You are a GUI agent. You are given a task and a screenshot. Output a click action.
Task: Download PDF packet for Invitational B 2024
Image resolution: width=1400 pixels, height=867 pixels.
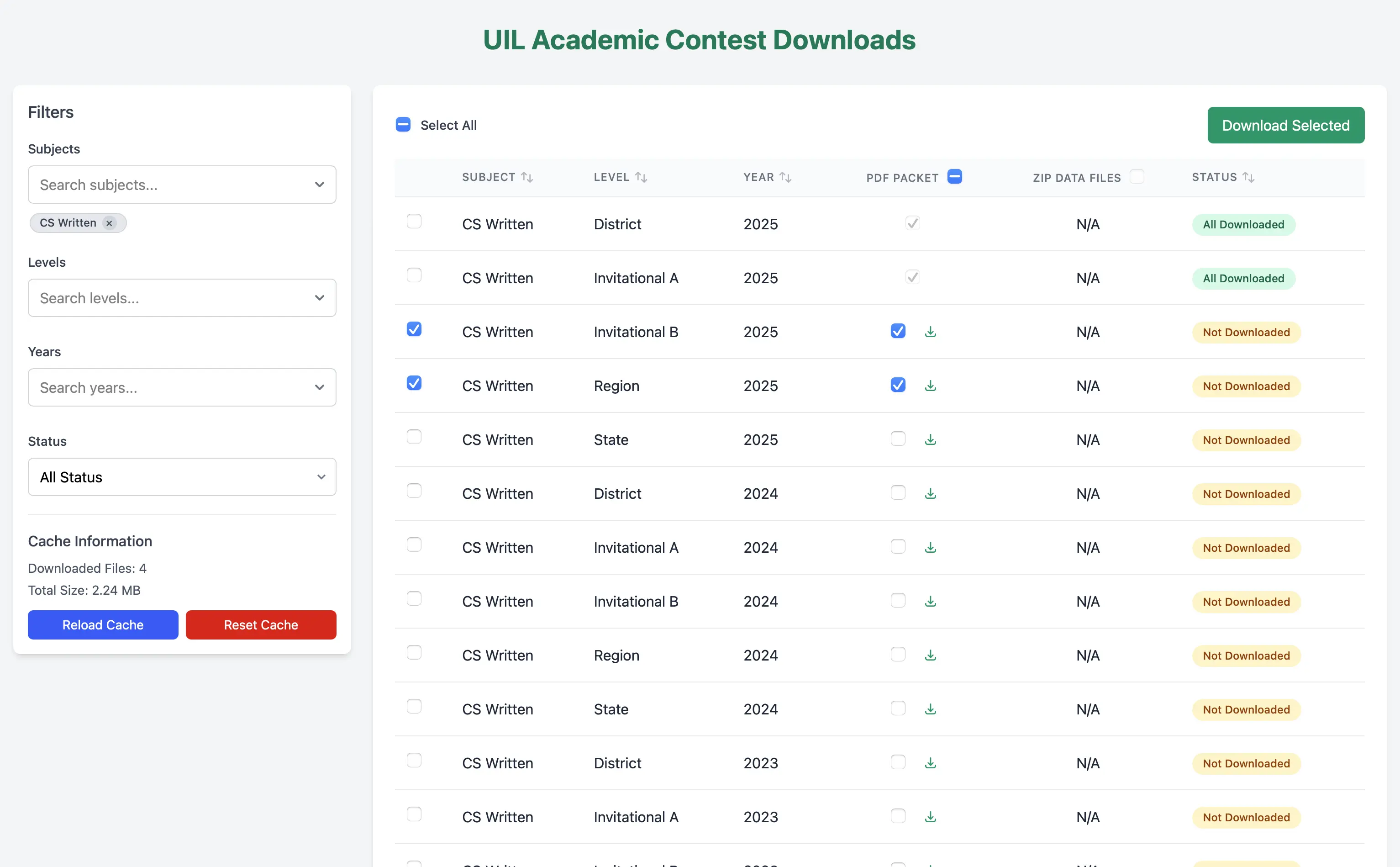click(930, 601)
